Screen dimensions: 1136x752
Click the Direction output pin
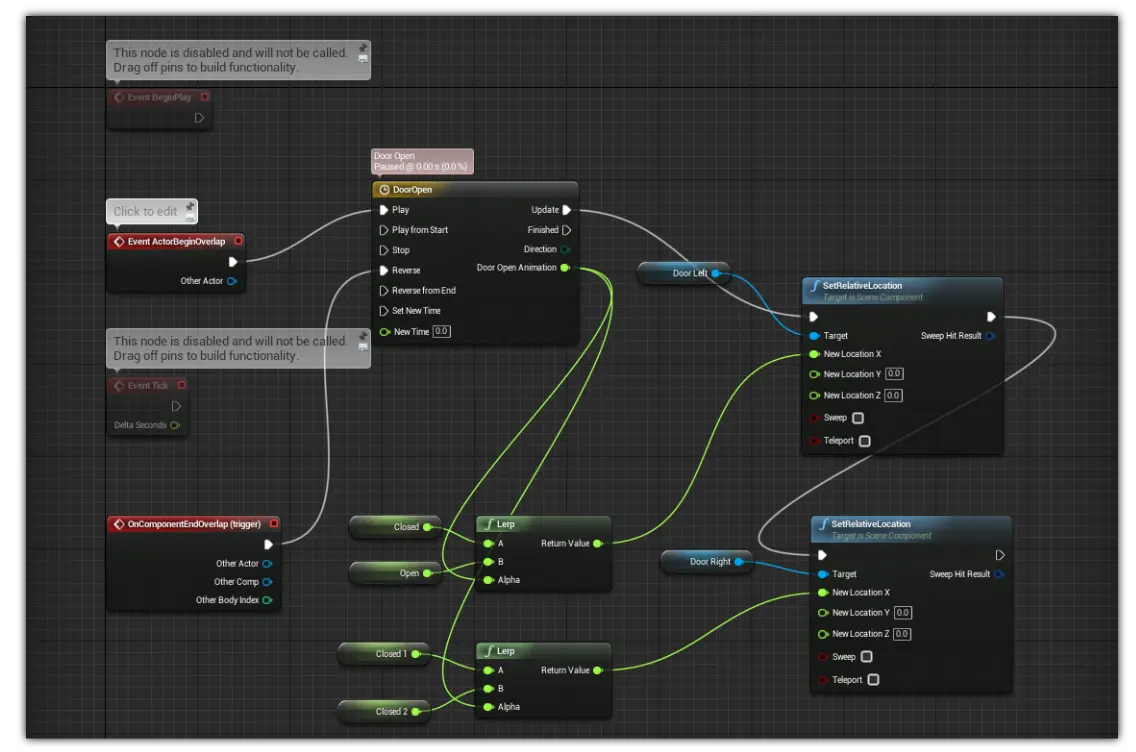(565, 249)
